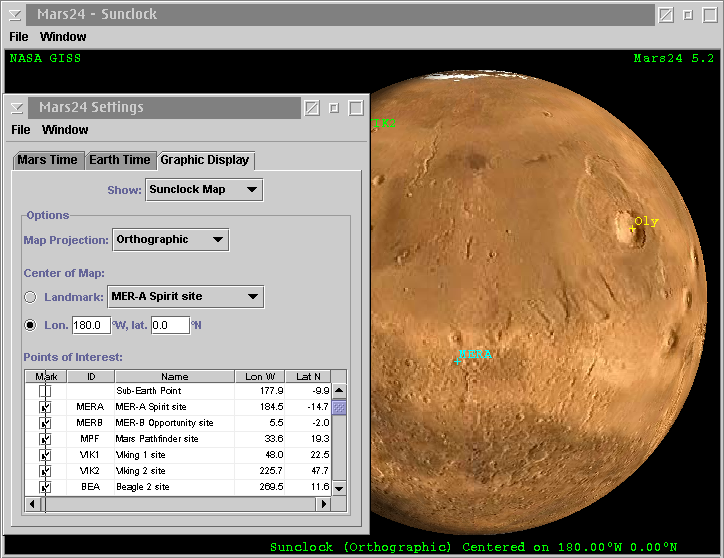724x558 pixels.
Task: Click the MERA marker on Mars globe
Action: click(x=457, y=361)
